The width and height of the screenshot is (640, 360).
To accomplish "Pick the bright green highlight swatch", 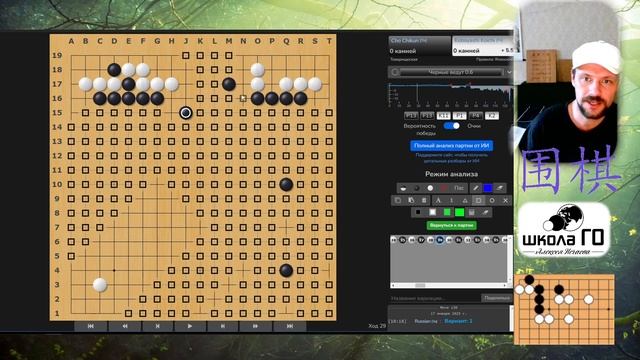I will pos(460,212).
